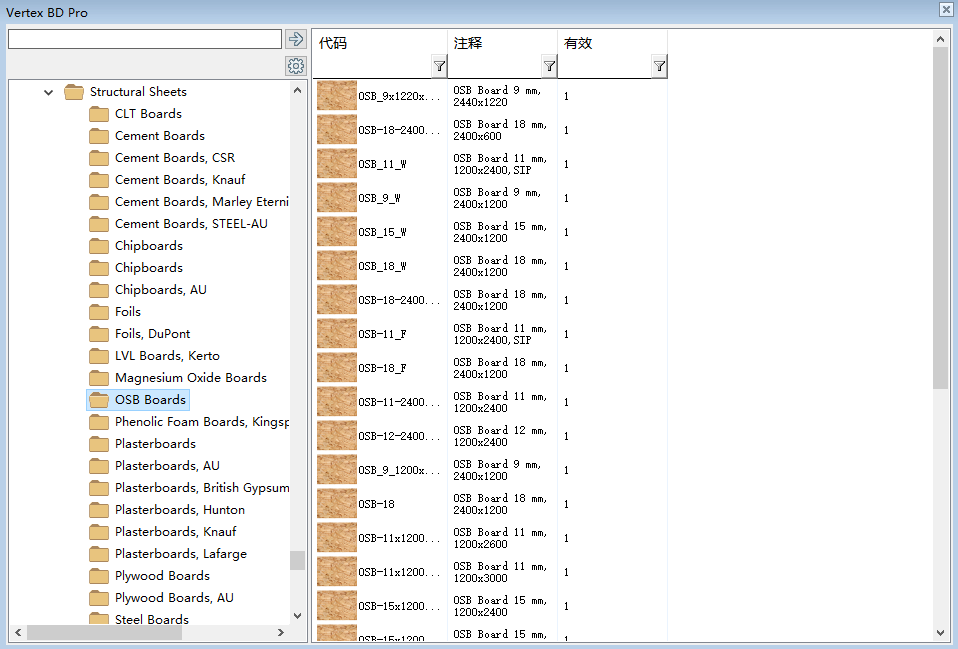Open the Foils, DuPont folder icon
The image size is (958, 649).
[x=99, y=334]
